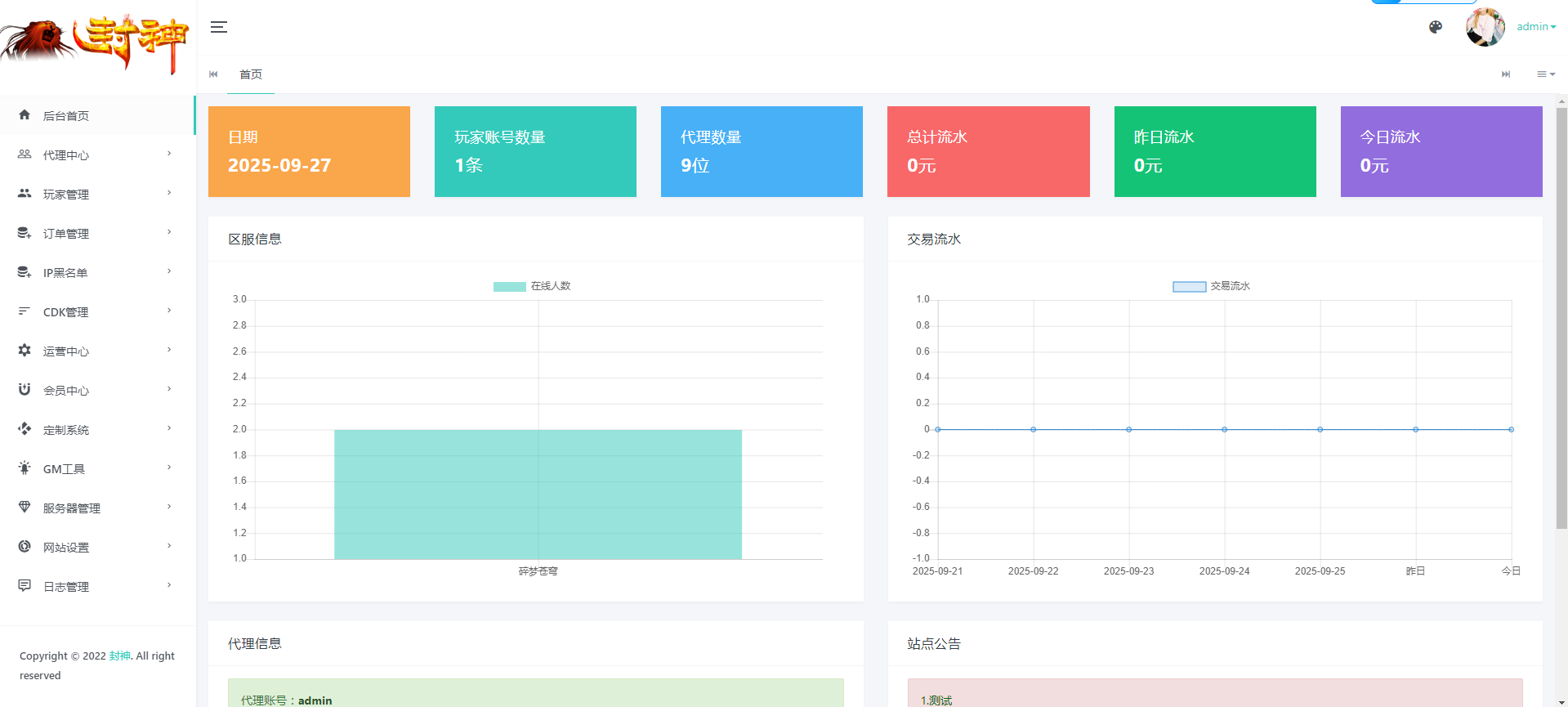The height and width of the screenshot is (707, 1568).
Task: Open the admin account dropdown
Action: pyautogui.click(x=1536, y=27)
